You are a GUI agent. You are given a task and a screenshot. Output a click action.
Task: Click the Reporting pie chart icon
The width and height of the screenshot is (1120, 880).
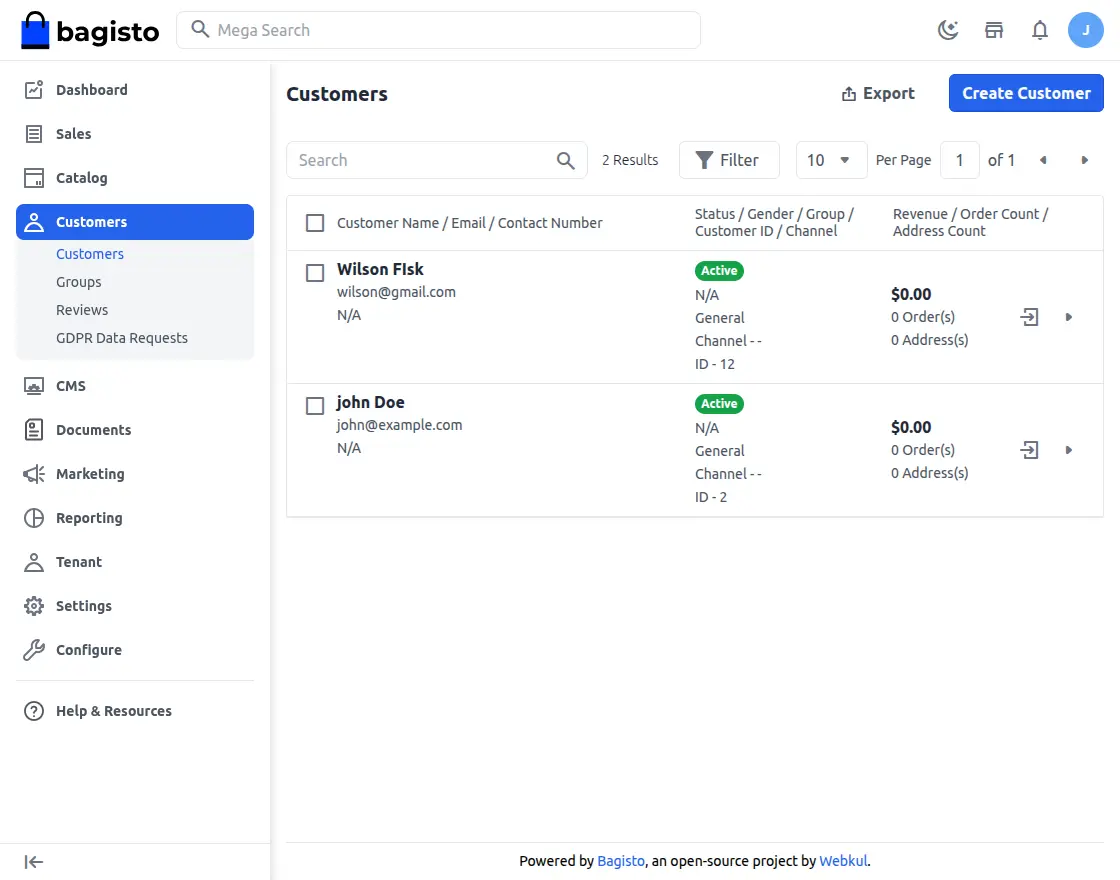(34, 518)
